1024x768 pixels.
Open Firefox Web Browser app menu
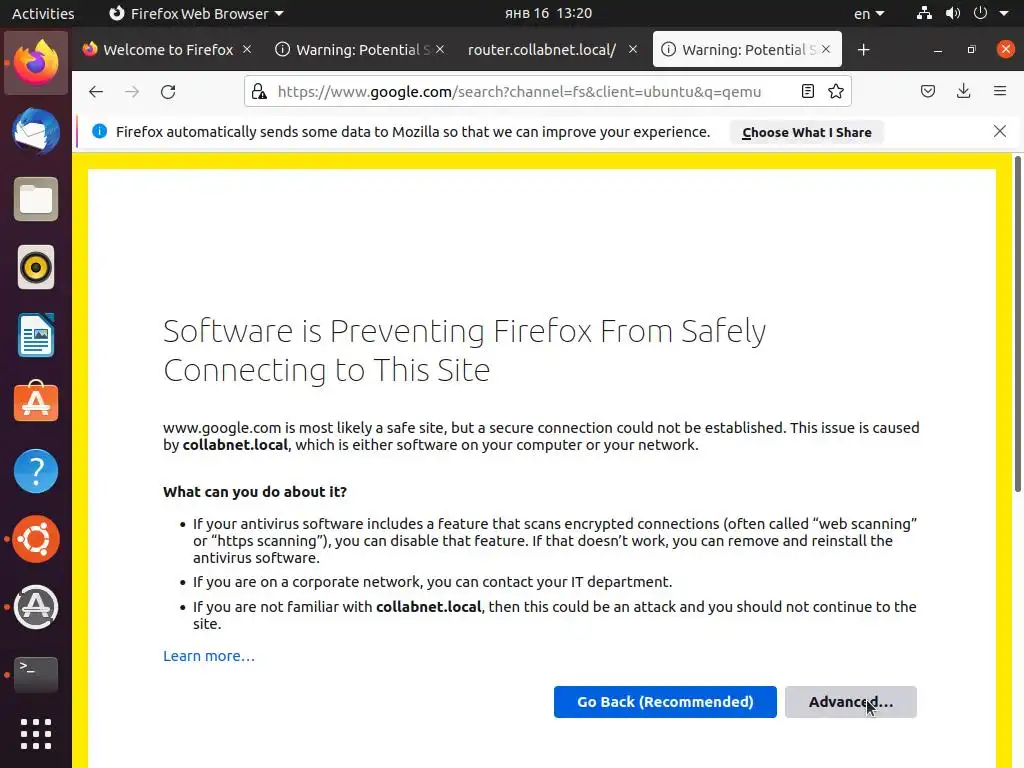click(x=196, y=14)
